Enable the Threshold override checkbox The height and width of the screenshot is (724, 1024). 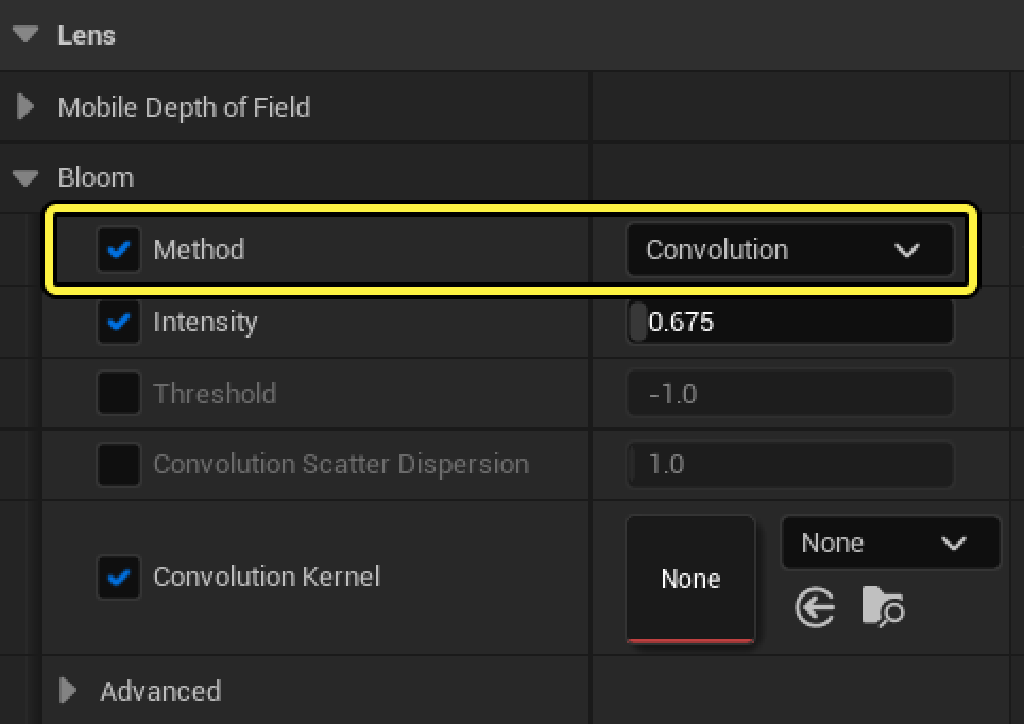point(119,393)
